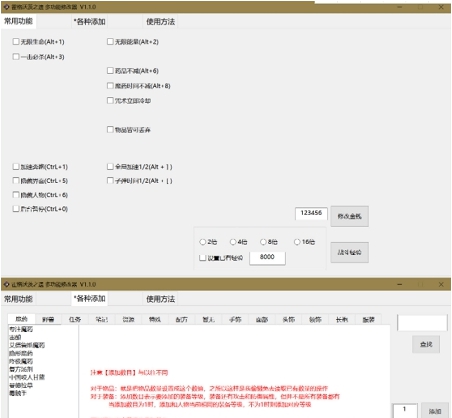Click the app icon in the top window title bar
Screen dimensions: 452x418
(x=6, y=7)
